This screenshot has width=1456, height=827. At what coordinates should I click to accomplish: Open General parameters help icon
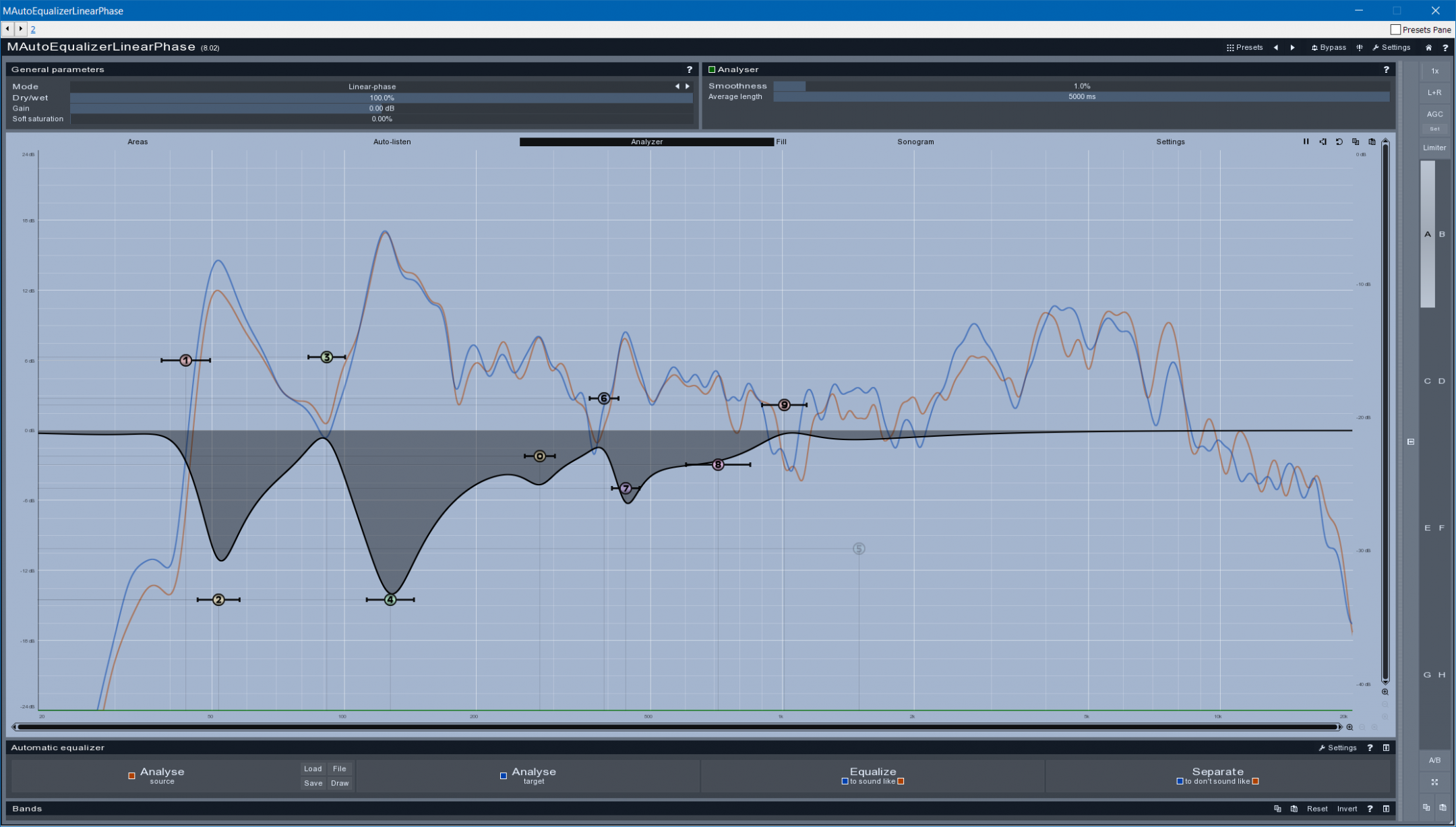coord(689,69)
